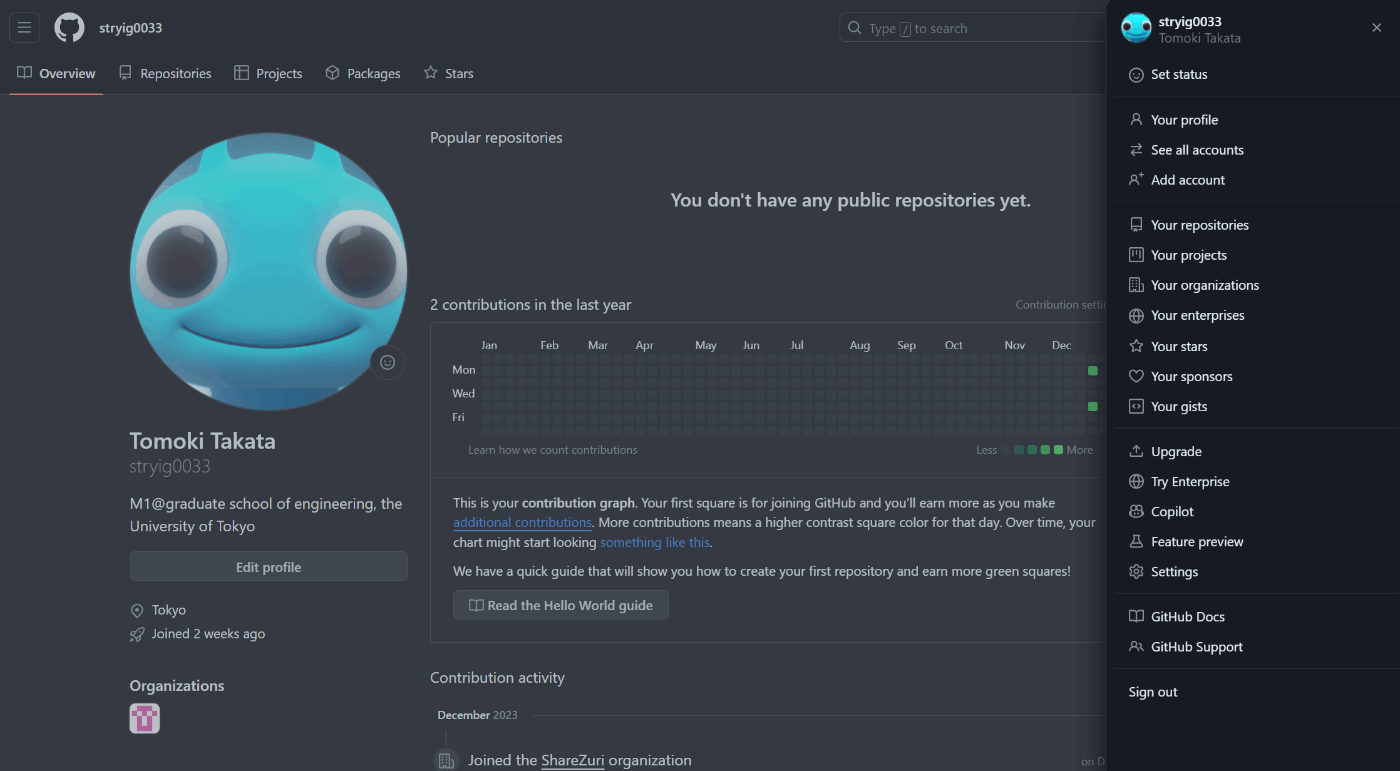
Task: Switch to the Packages tab
Action: [363, 73]
